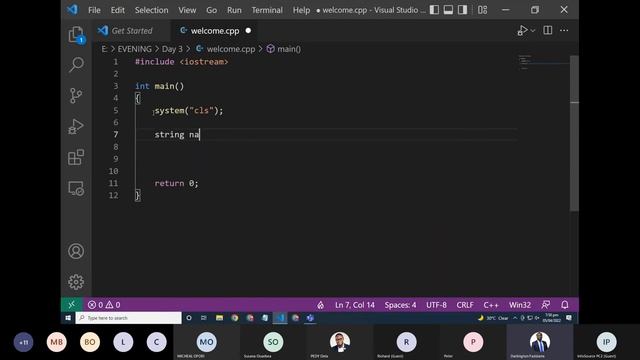
Task: Click on the int main() line
Action: click(160, 86)
